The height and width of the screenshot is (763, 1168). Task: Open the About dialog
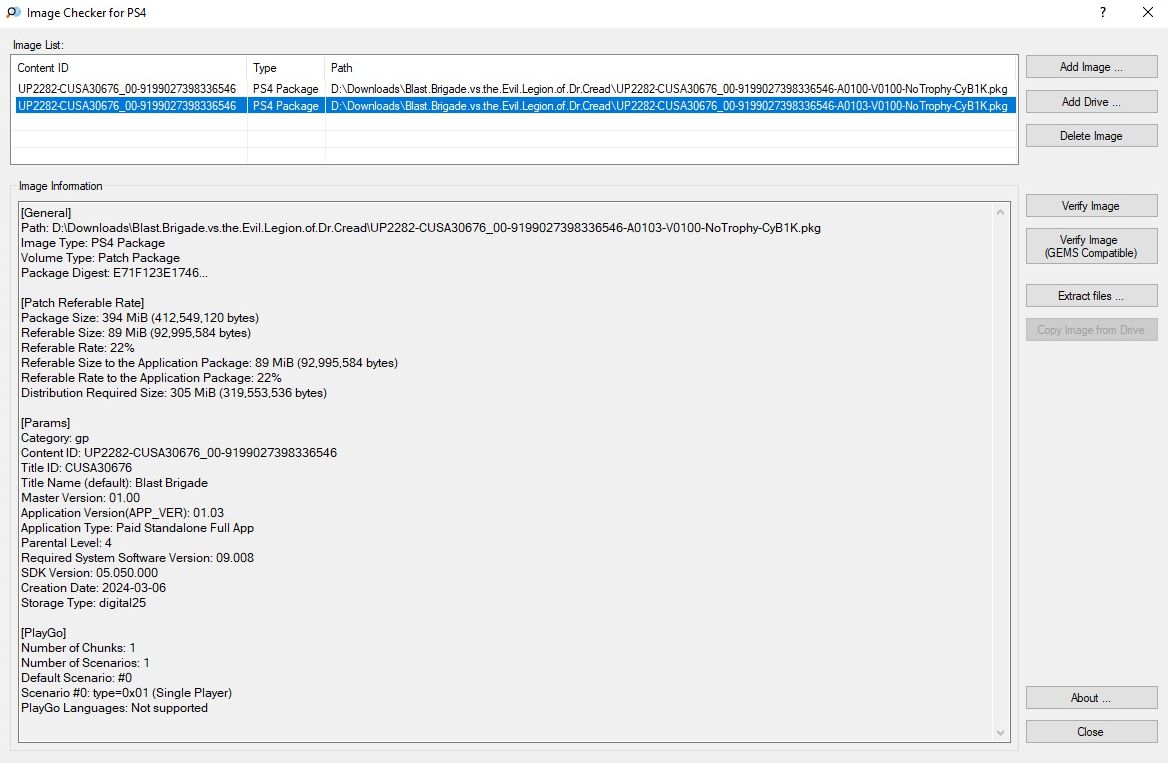click(x=1091, y=697)
